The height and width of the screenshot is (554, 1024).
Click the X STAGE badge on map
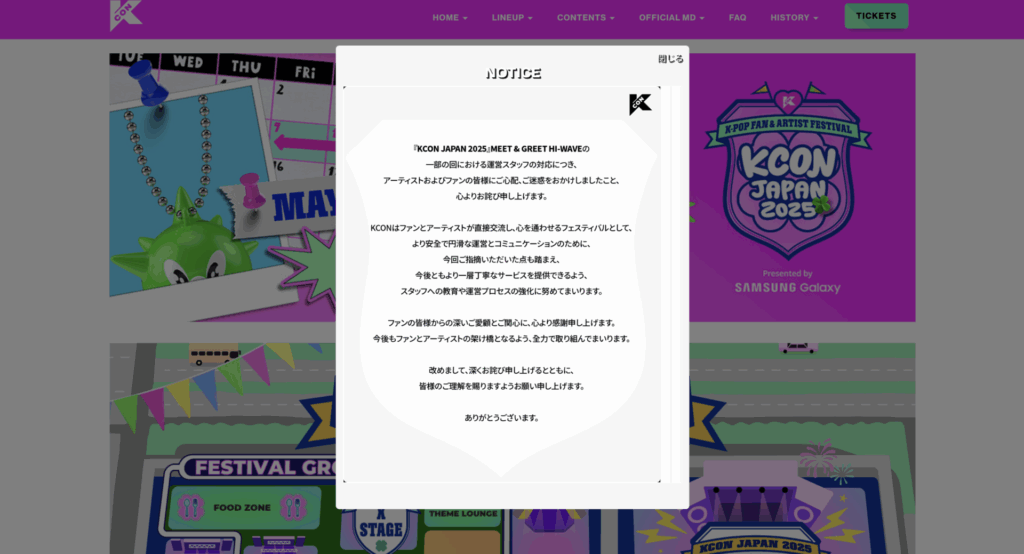click(x=381, y=529)
